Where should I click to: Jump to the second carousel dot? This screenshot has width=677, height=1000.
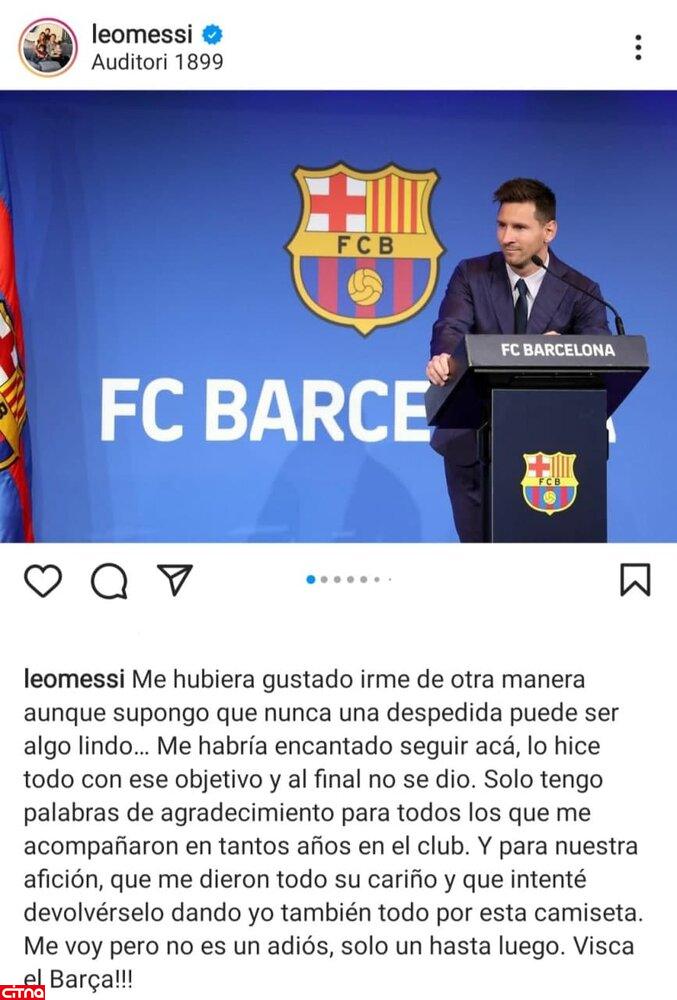click(325, 579)
